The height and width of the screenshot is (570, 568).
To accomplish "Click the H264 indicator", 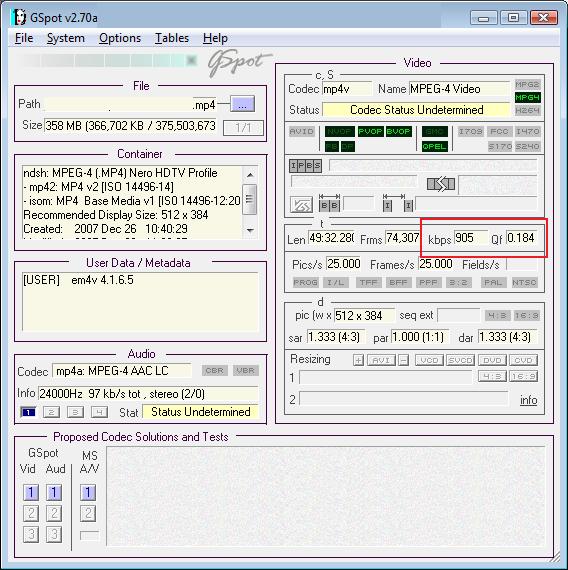I will click(x=528, y=111).
